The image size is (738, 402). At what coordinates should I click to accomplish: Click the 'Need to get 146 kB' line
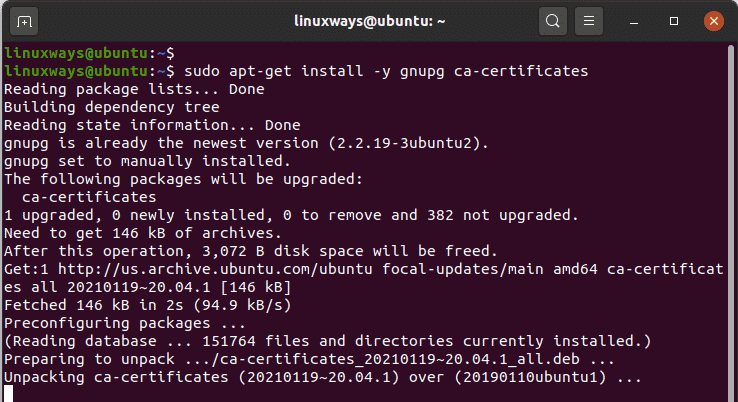[x=143, y=233]
